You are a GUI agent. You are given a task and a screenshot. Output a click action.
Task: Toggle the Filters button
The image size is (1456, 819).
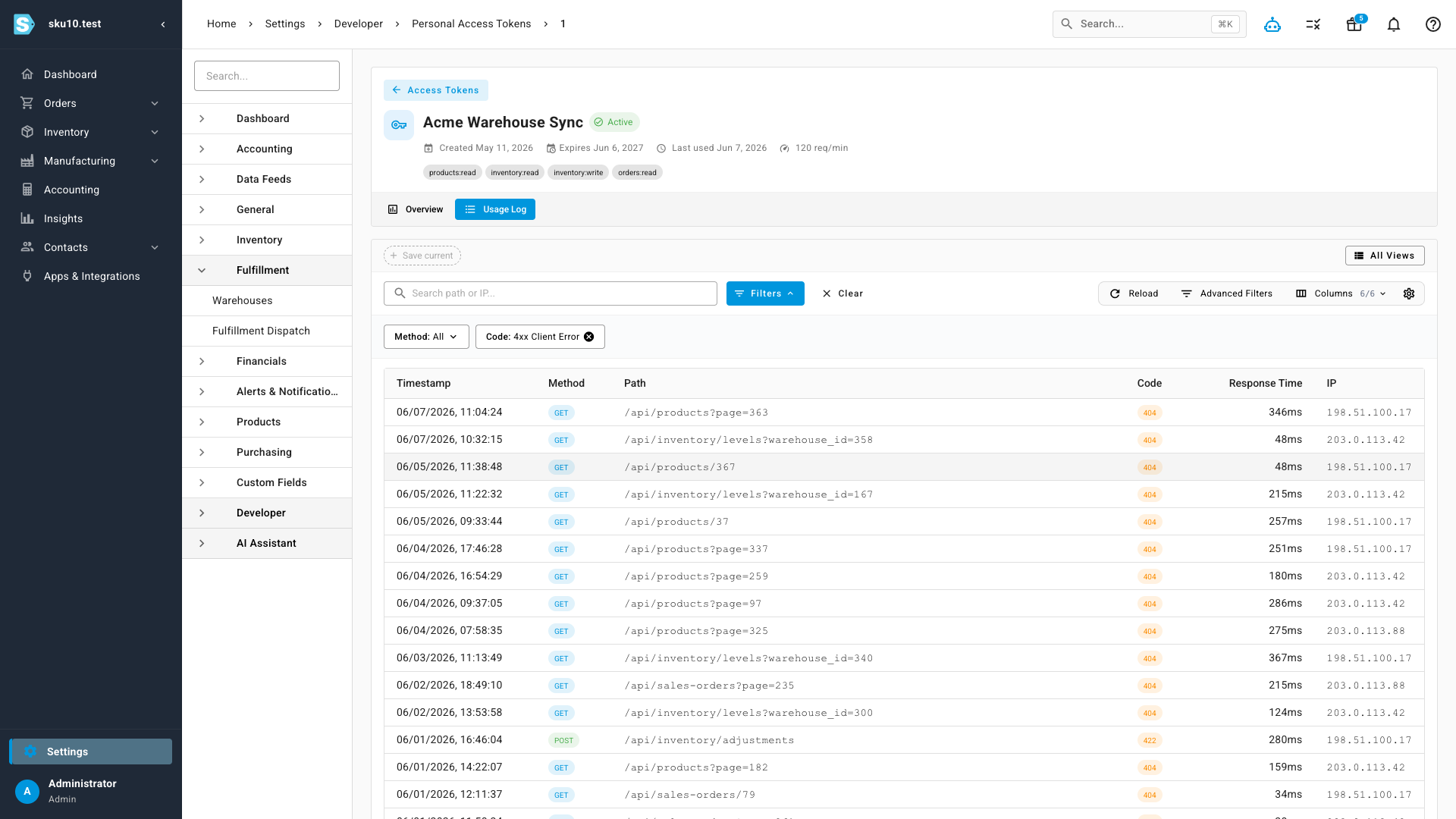tap(765, 293)
